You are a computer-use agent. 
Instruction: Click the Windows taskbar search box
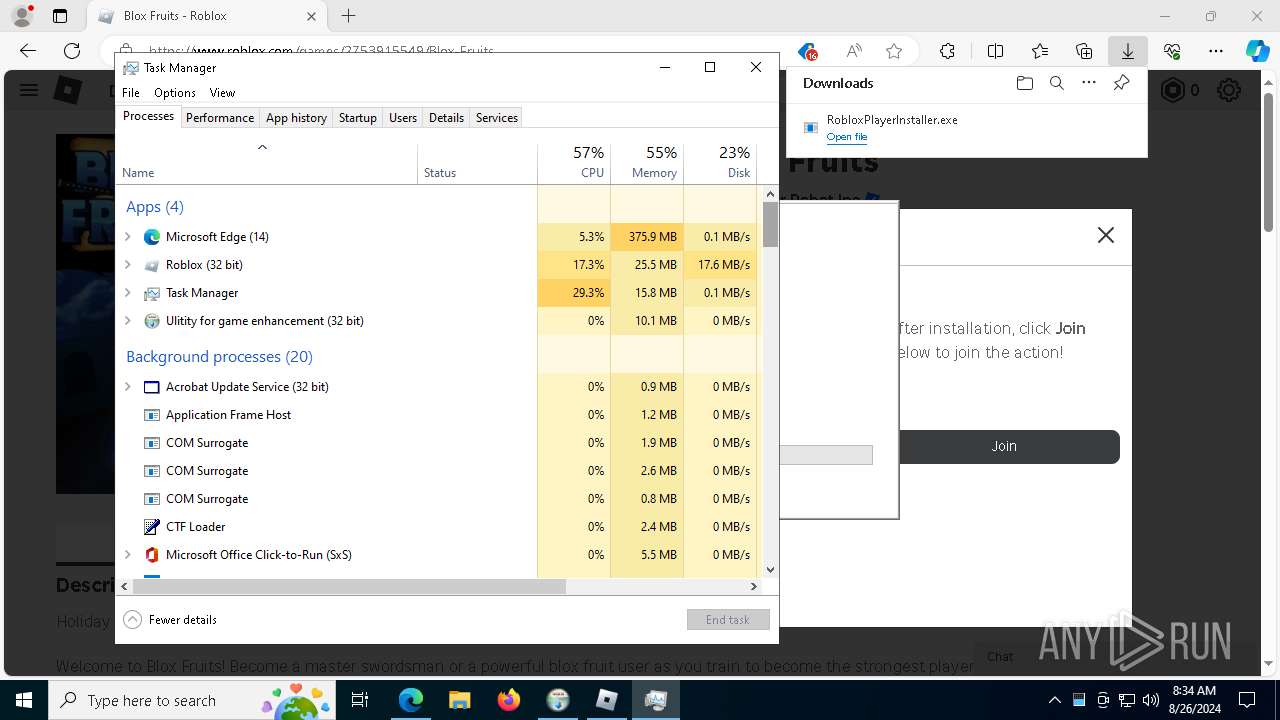pos(194,700)
